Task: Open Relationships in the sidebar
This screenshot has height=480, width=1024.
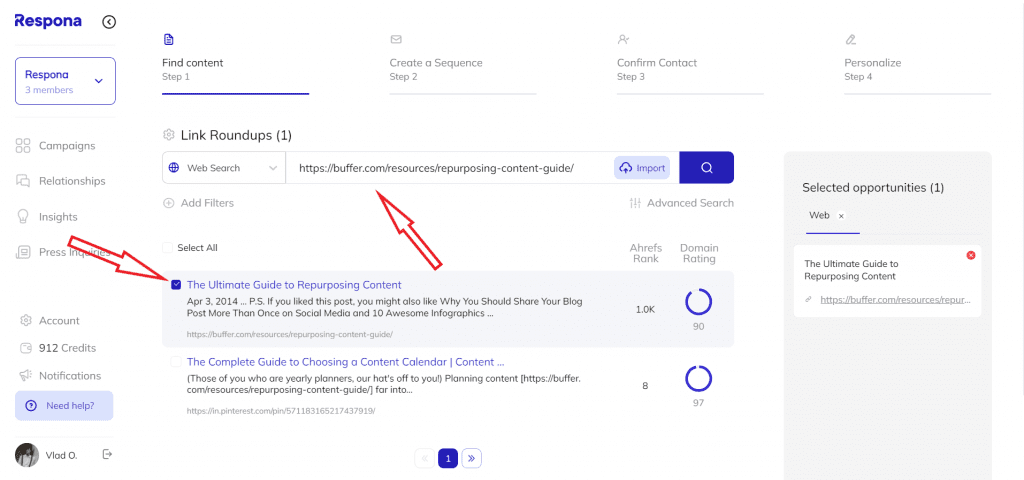Action: click(72, 181)
